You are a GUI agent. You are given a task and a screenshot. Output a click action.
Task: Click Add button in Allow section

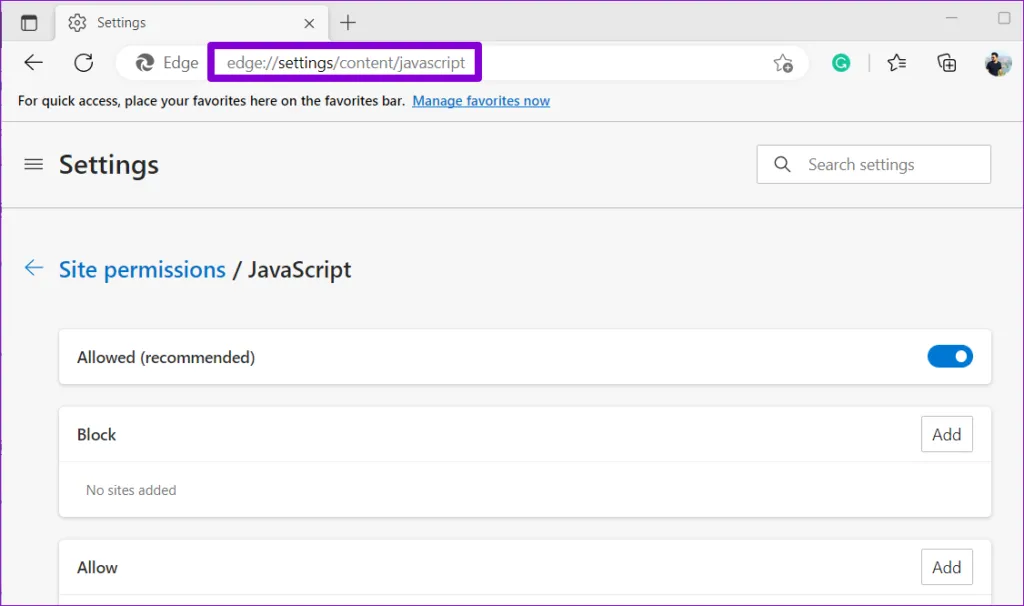pyautogui.click(x=946, y=567)
